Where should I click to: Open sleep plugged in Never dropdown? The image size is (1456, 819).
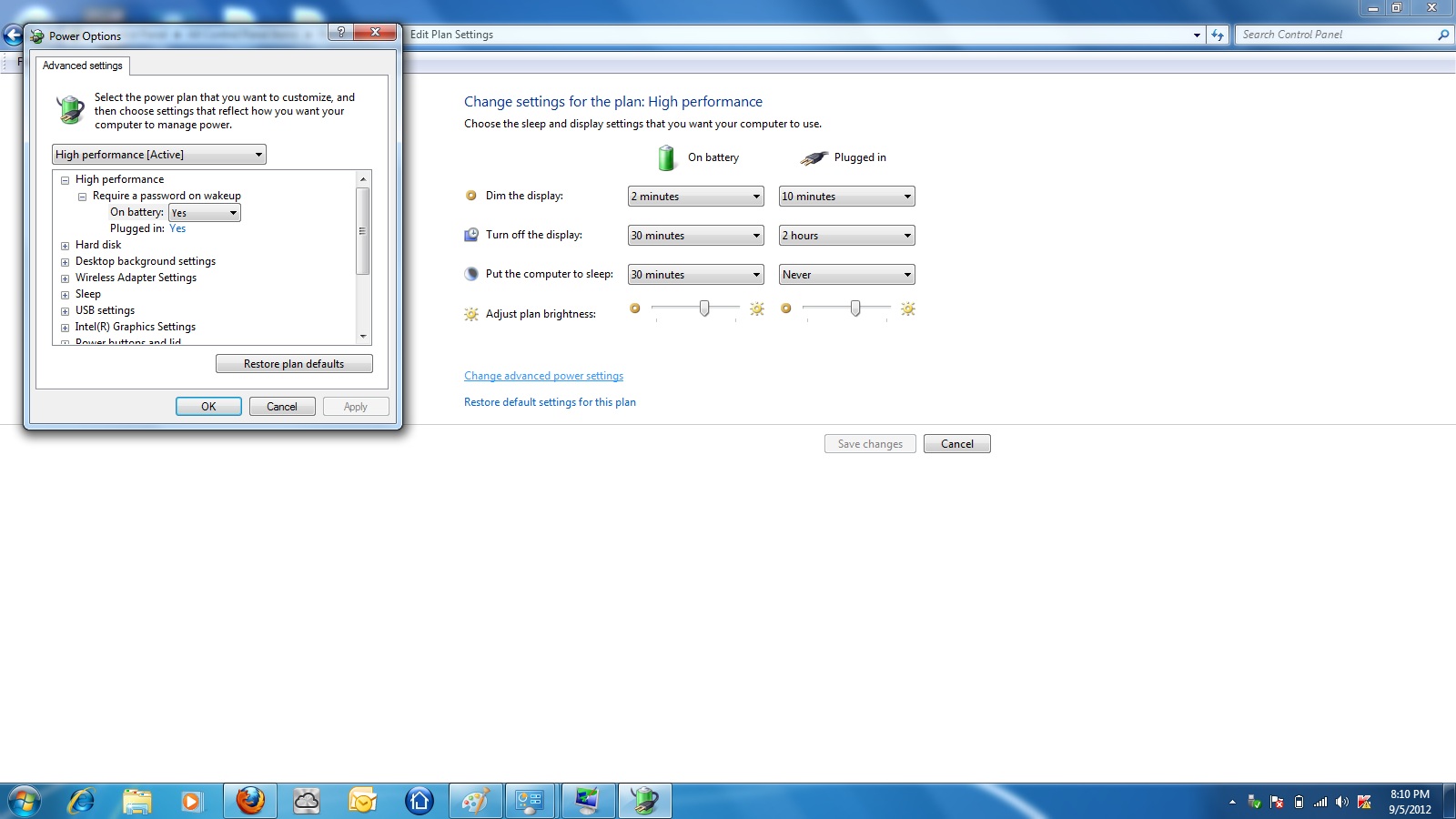click(847, 275)
